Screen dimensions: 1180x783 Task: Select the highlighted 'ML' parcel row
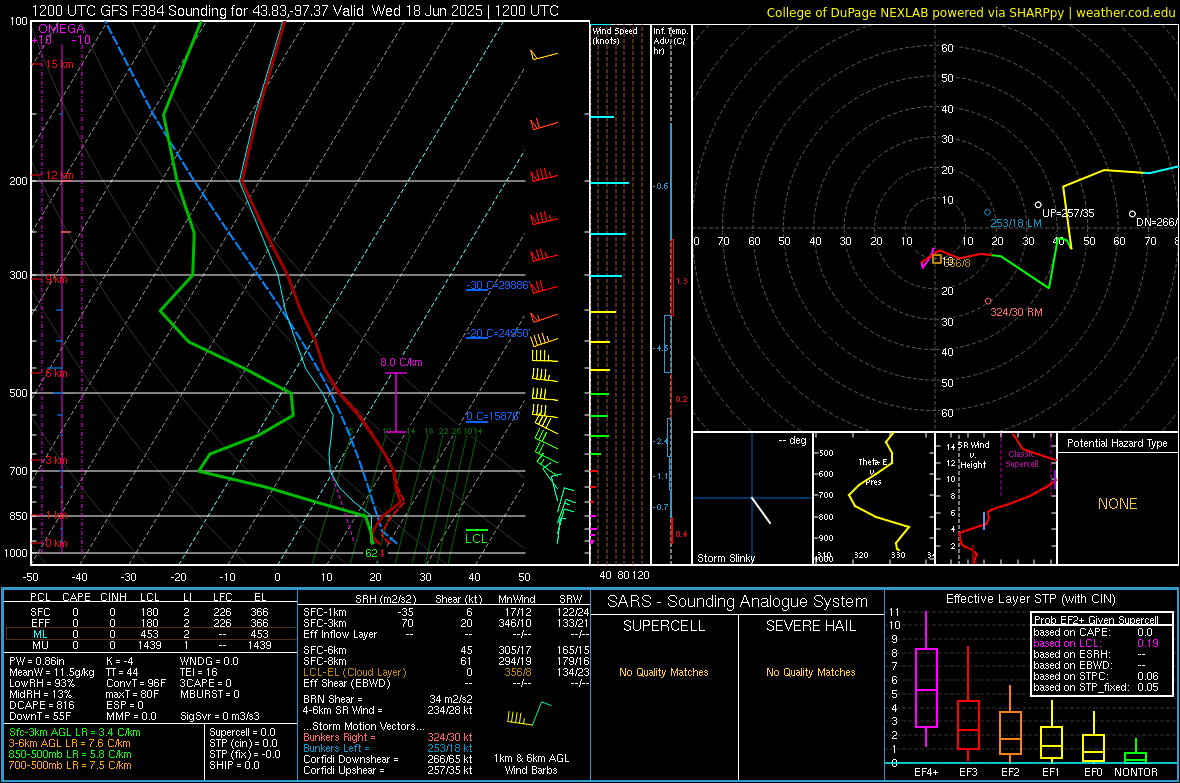[150, 634]
